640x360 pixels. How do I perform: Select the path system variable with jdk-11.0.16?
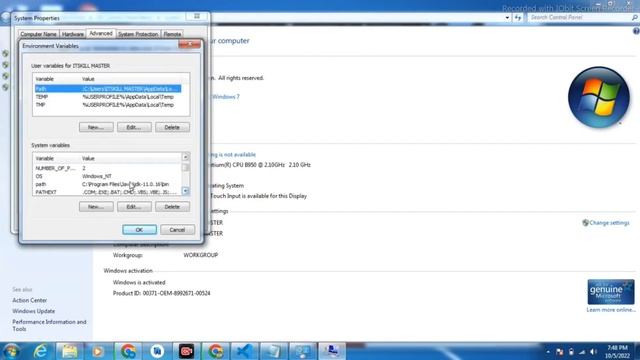[108, 184]
